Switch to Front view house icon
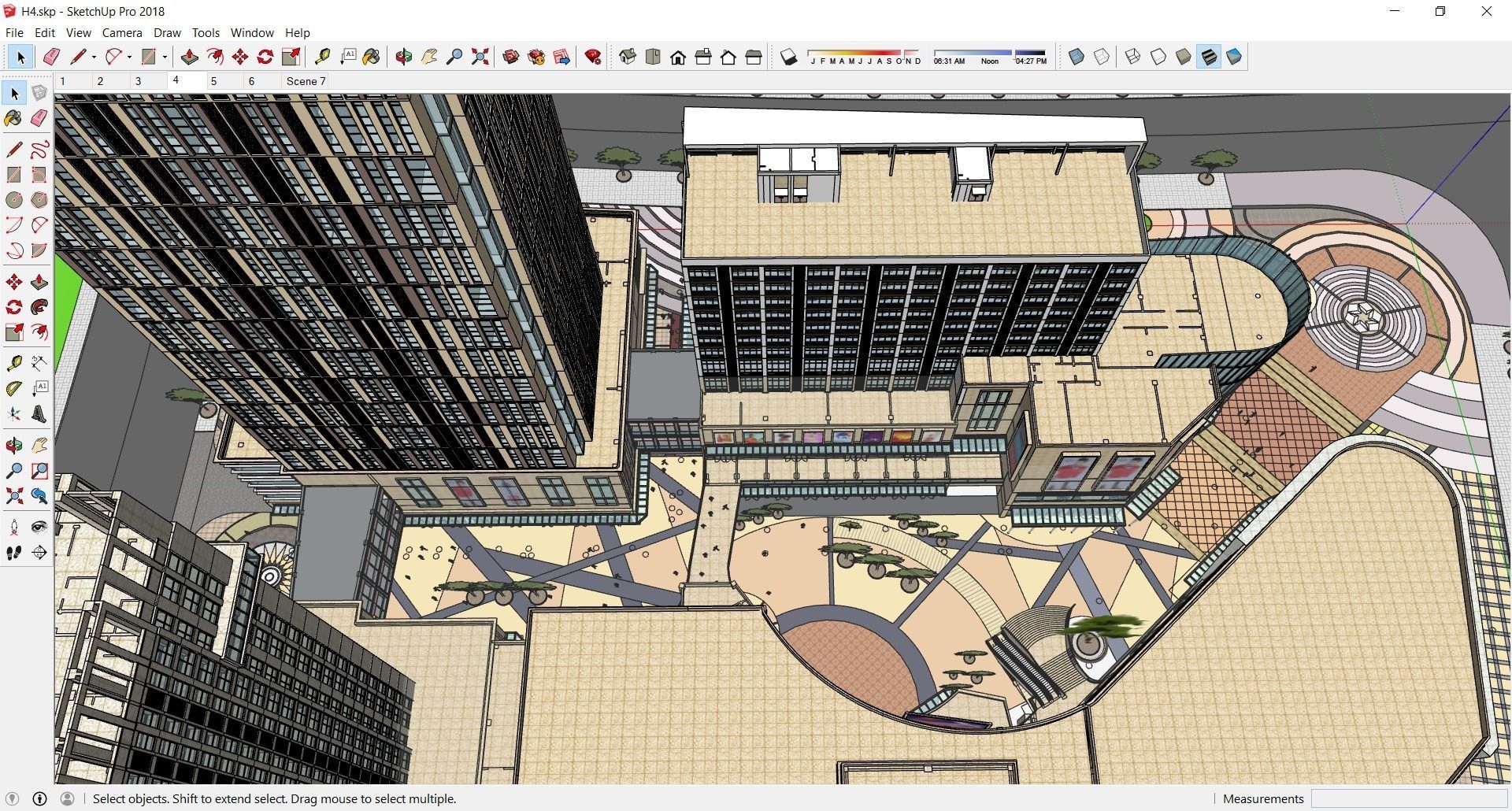 [678, 57]
